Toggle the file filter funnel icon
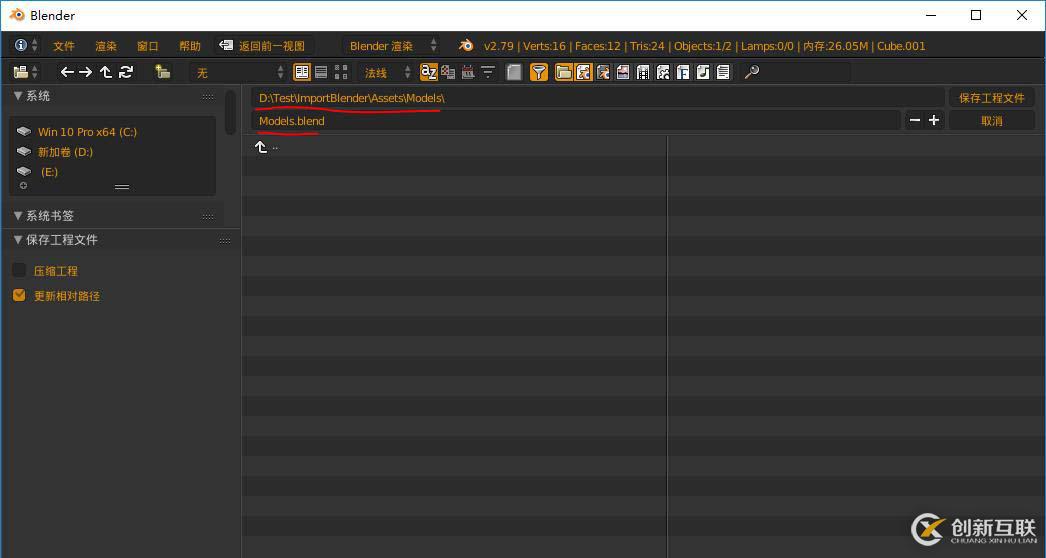This screenshot has width=1046, height=558. point(539,72)
